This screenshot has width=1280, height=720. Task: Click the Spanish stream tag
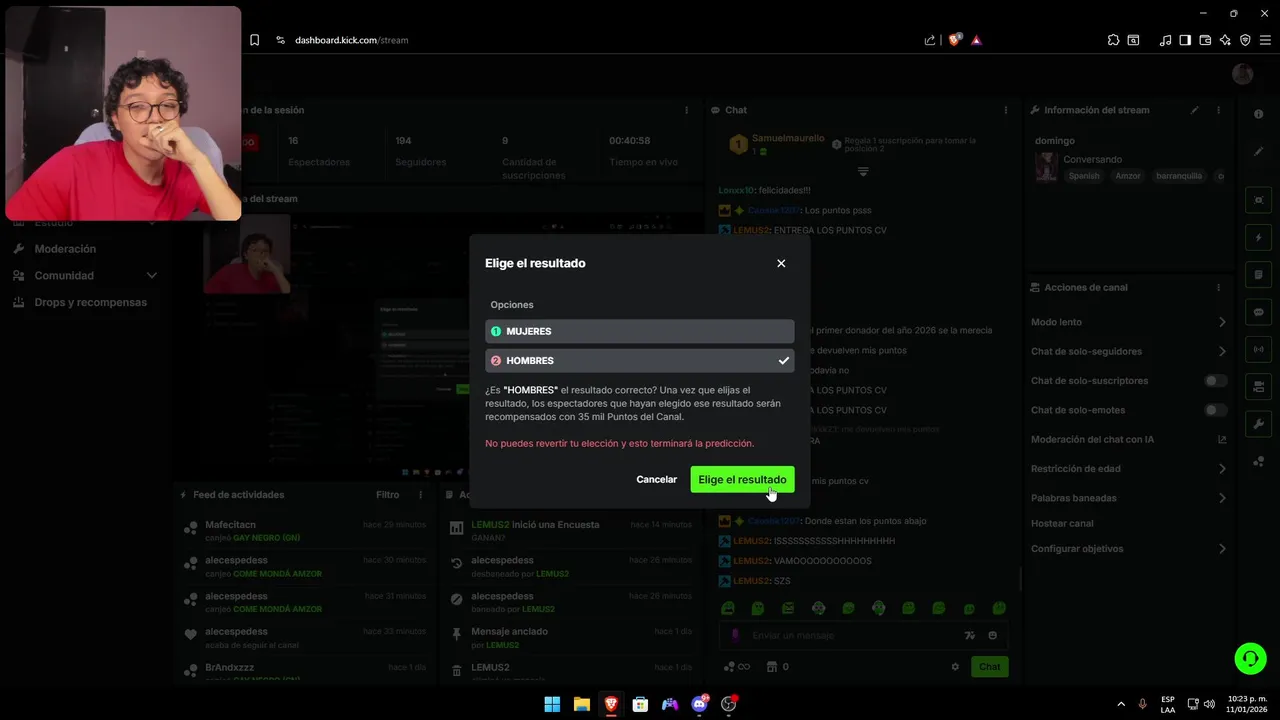point(1084,176)
